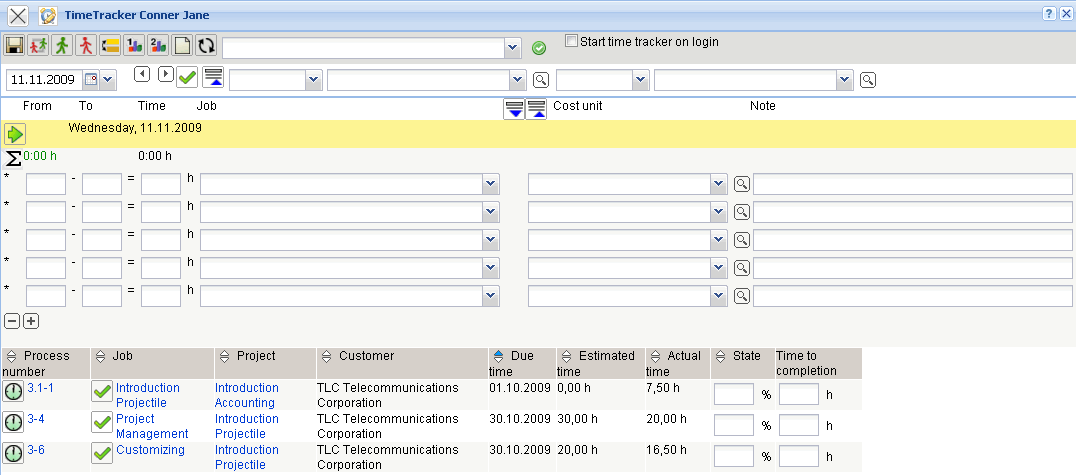This screenshot has width=1076, height=475.
Task: Open the Introduction Accounting project link
Action: point(246,395)
